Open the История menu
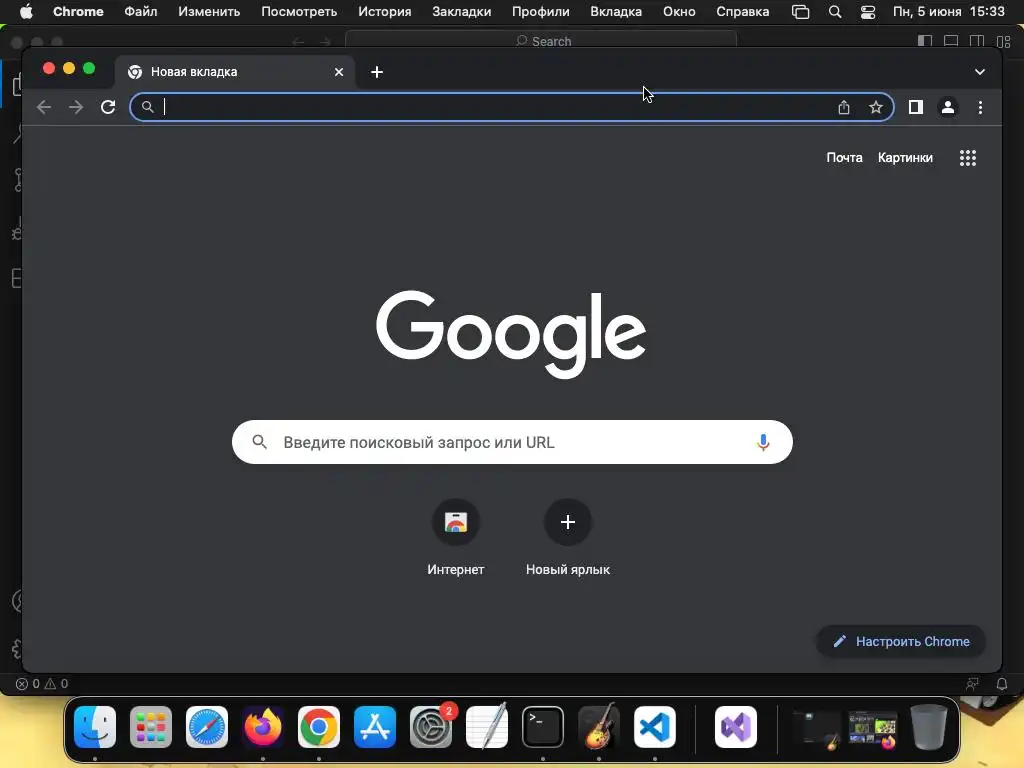Screen dimensions: 1024x768 (x=385, y=12)
